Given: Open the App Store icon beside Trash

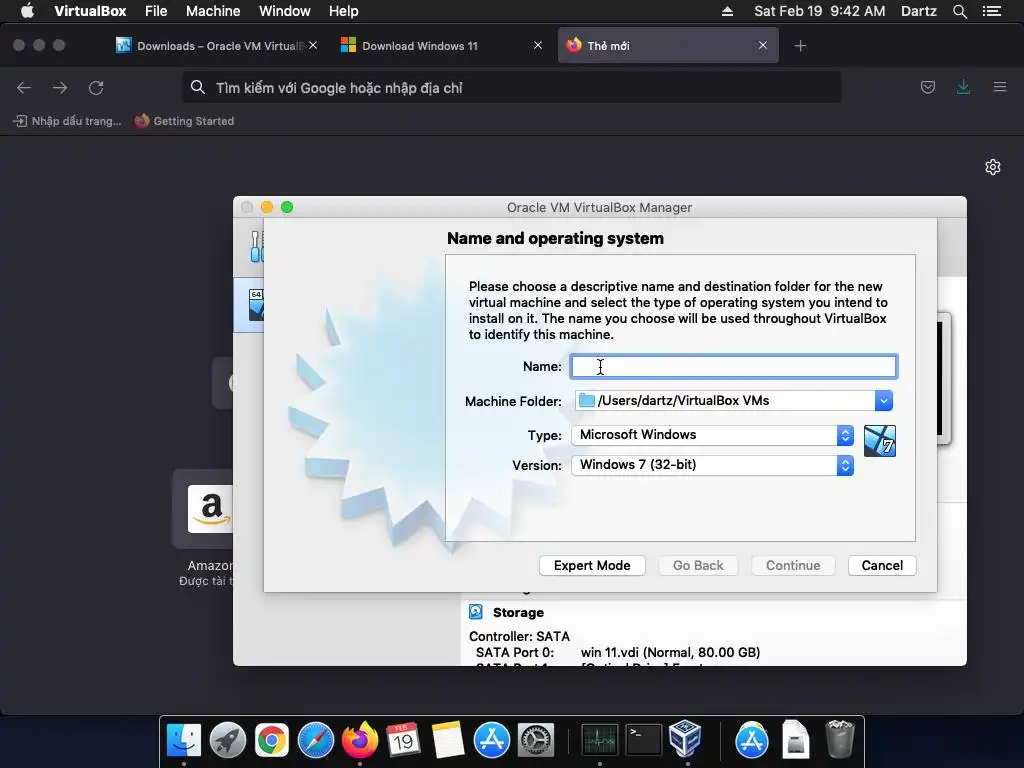Looking at the screenshot, I should [x=752, y=741].
